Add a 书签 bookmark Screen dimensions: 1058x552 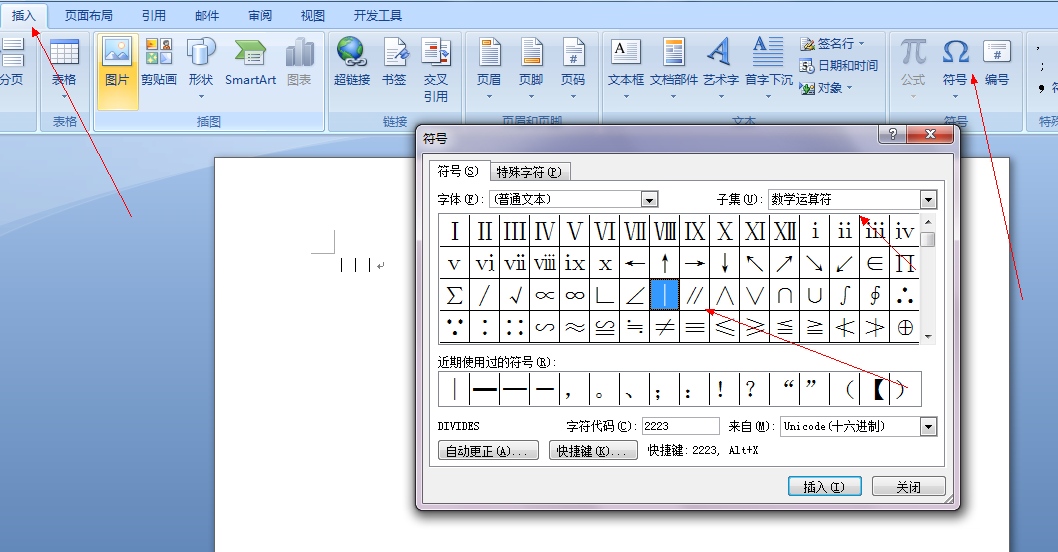coord(394,62)
